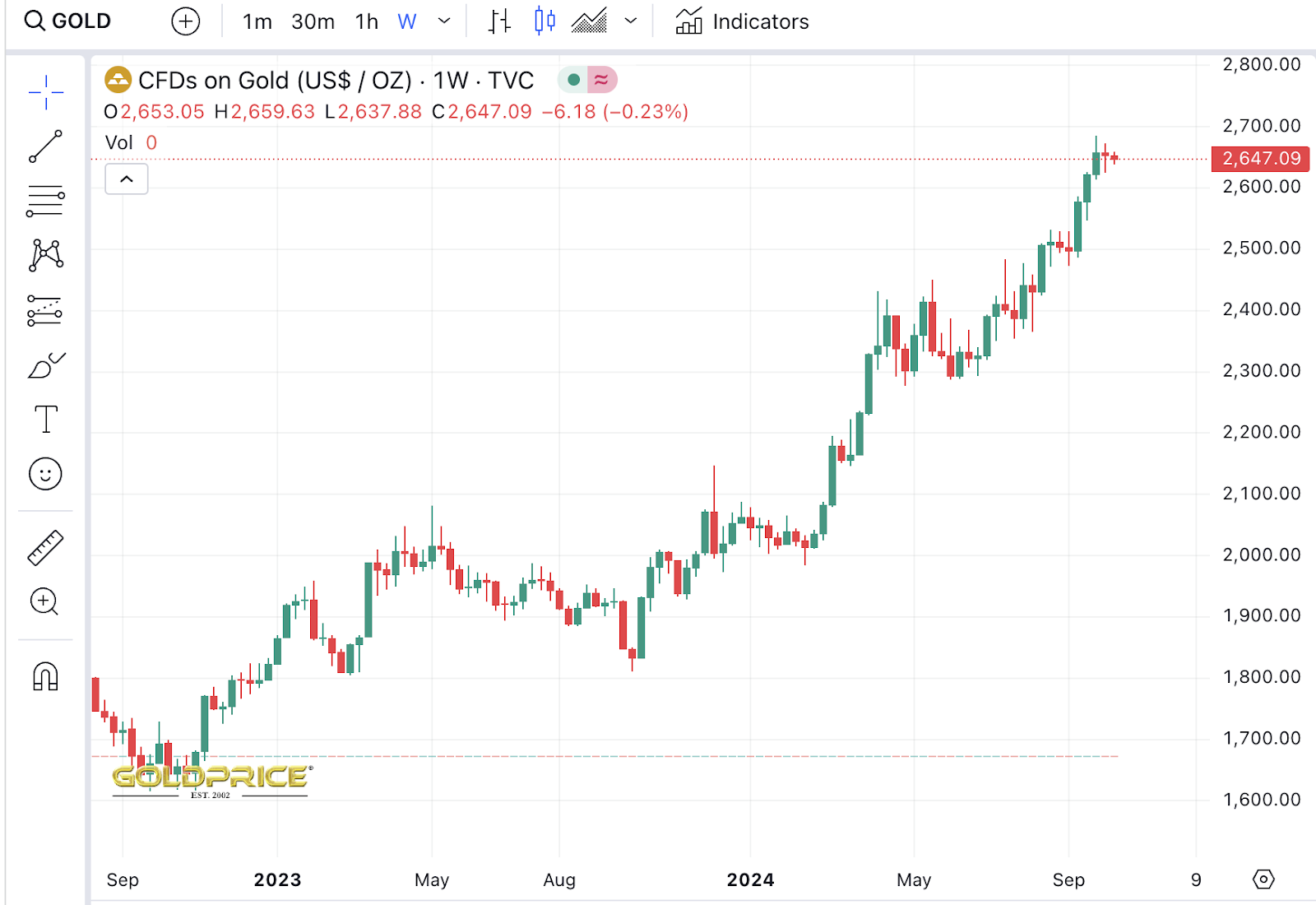Click the price change −6.18 (−0.23%)
1316x905 pixels.
coord(614,112)
